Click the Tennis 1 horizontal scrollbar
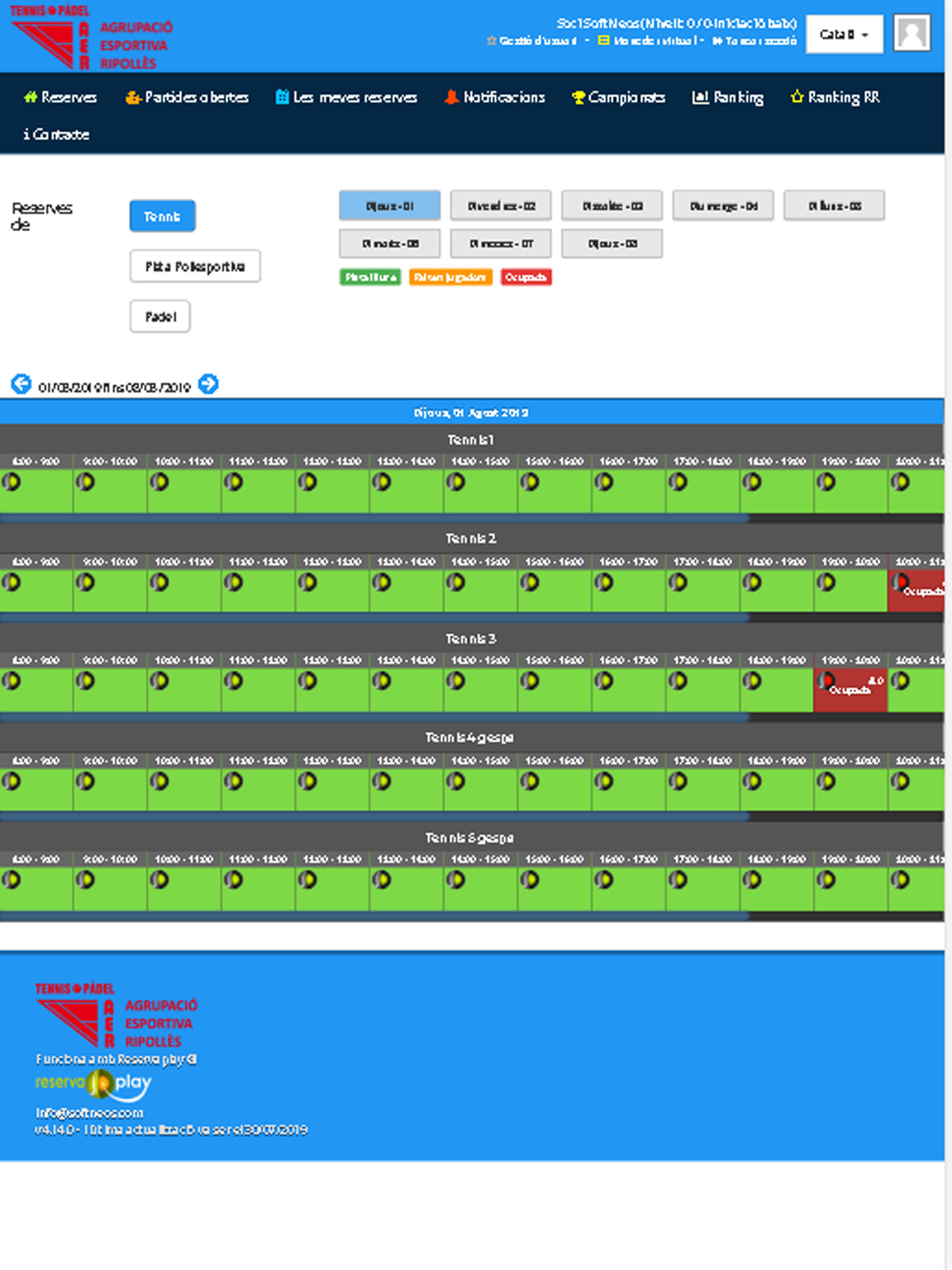The height and width of the screenshot is (1270, 952). click(374, 518)
